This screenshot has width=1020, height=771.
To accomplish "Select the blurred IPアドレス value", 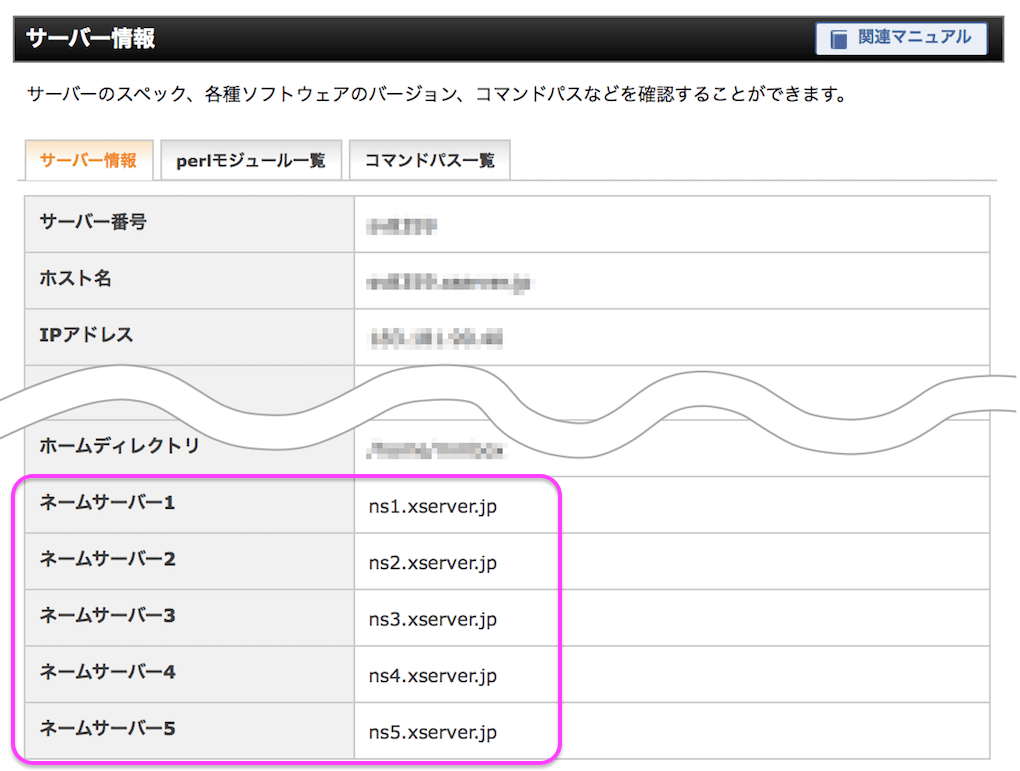I will pyautogui.click(x=436, y=339).
